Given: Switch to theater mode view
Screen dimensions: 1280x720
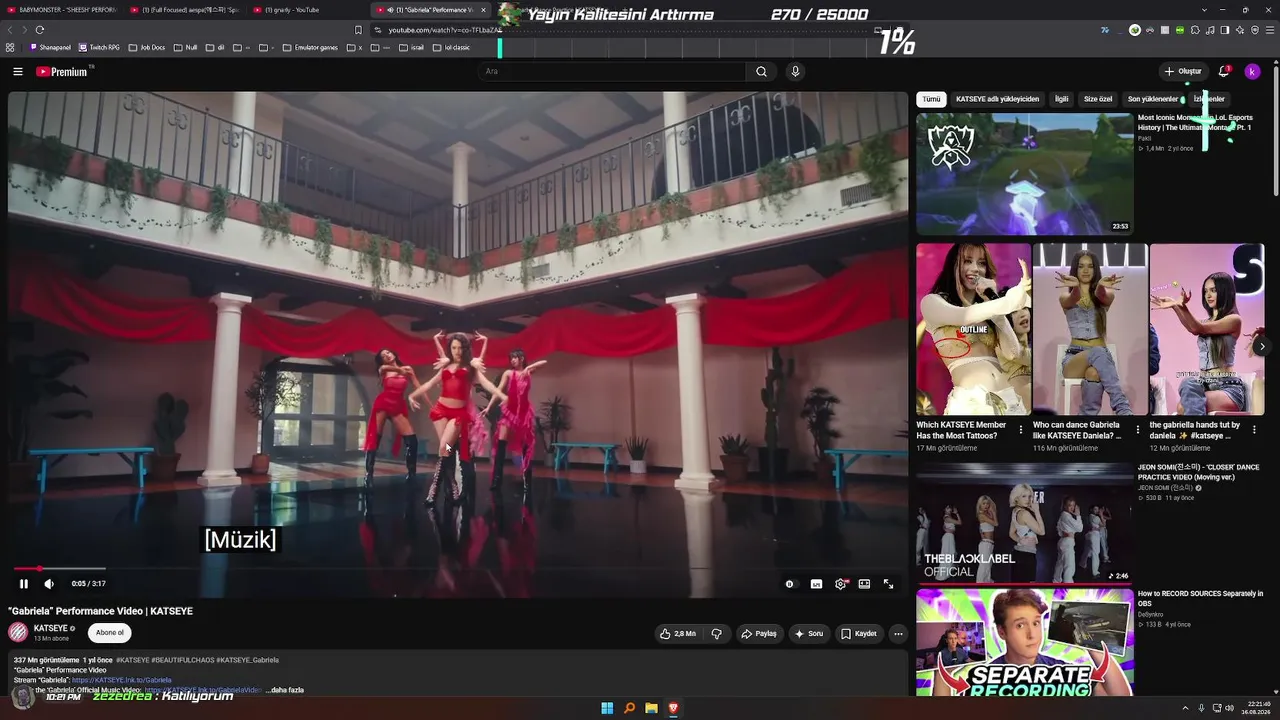Looking at the screenshot, I should pos(864,584).
